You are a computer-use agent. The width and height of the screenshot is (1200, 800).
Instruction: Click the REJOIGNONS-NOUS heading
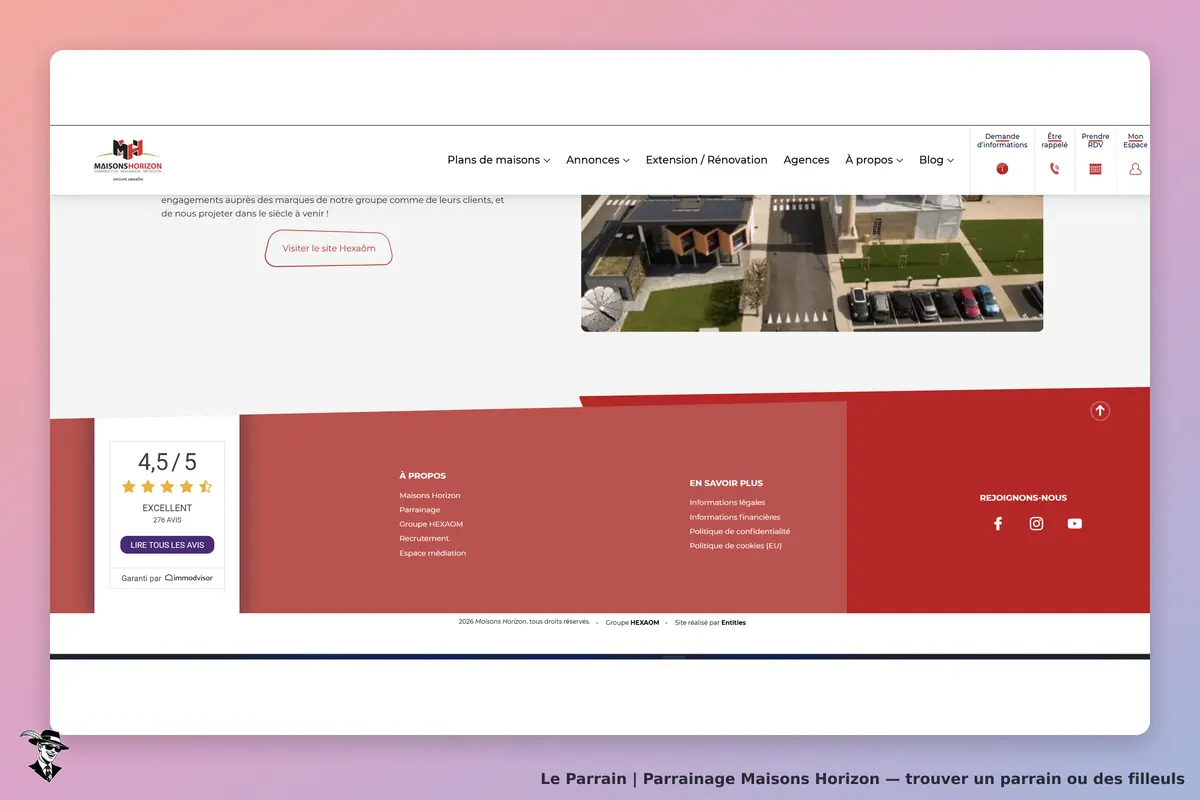point(1023,498)
